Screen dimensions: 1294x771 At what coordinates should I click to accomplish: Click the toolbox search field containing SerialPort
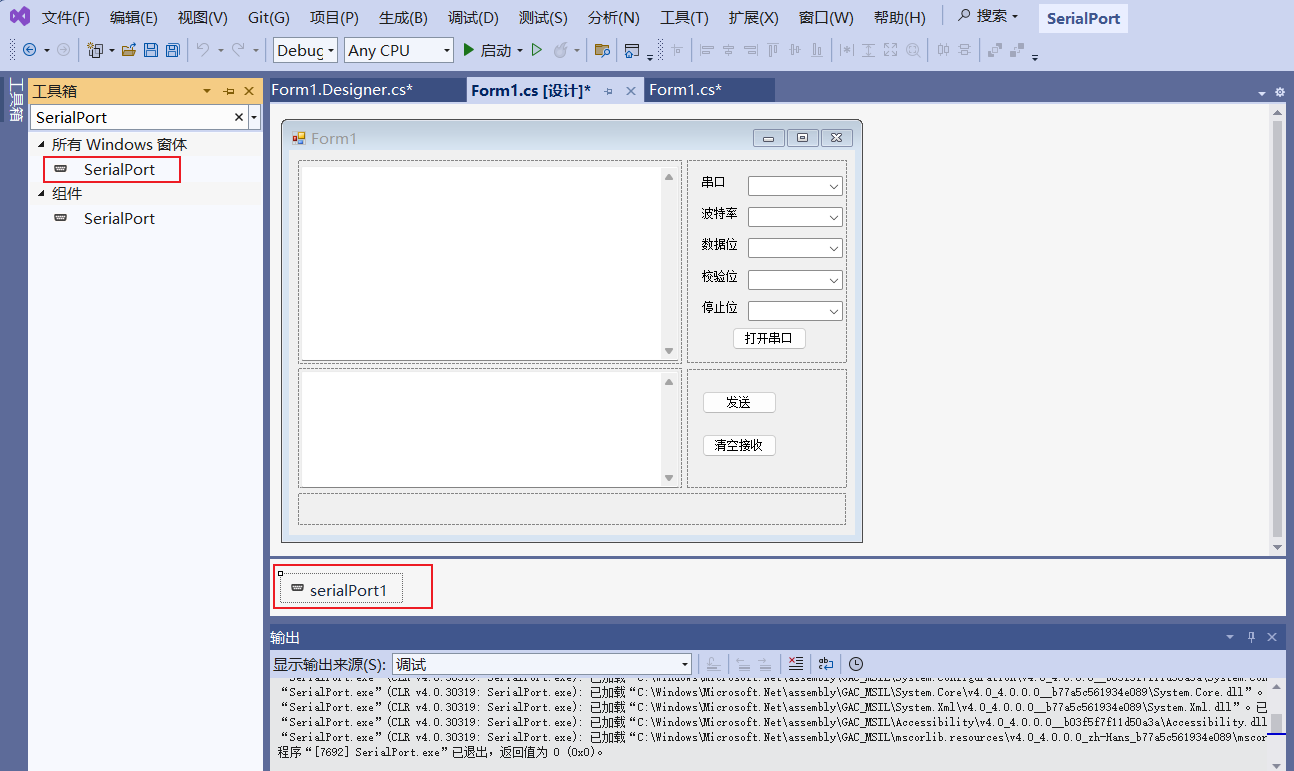click(x=132, y=117)
